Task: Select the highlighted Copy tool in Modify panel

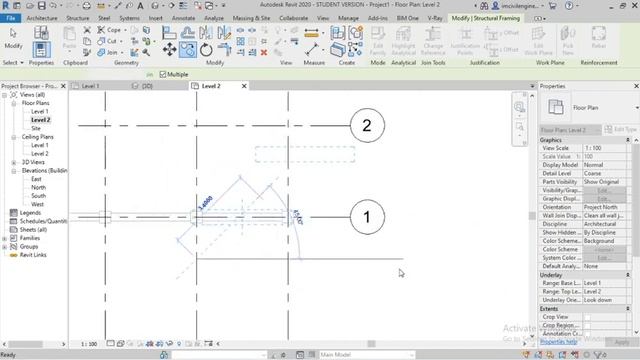Action: (x=188, y=50)
